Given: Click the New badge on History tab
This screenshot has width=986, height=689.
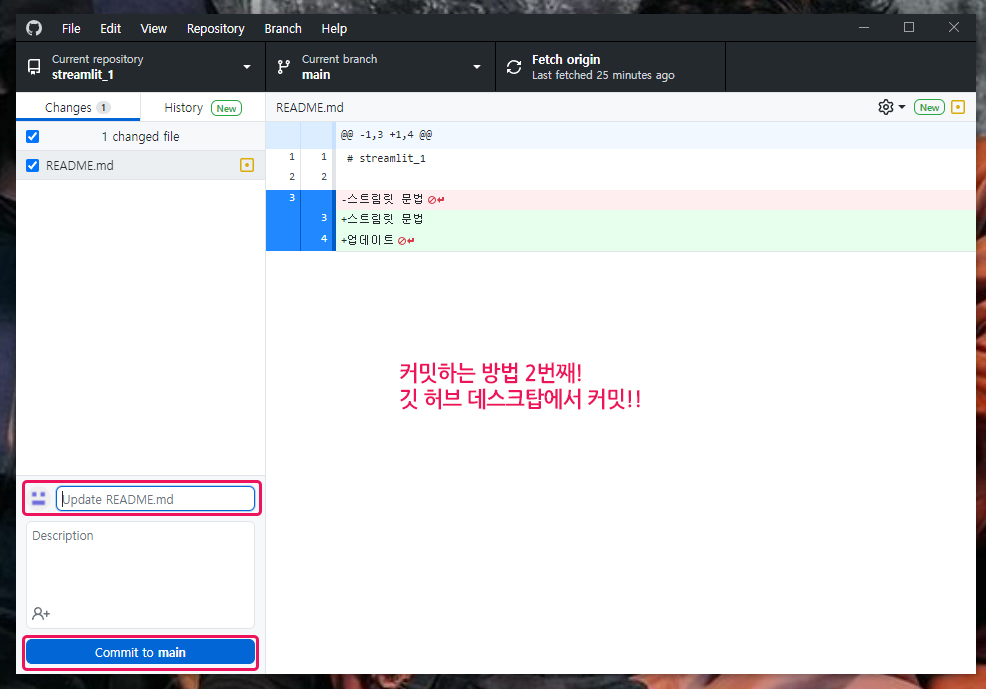Looking at the screenshot, I should click(226, 108).
